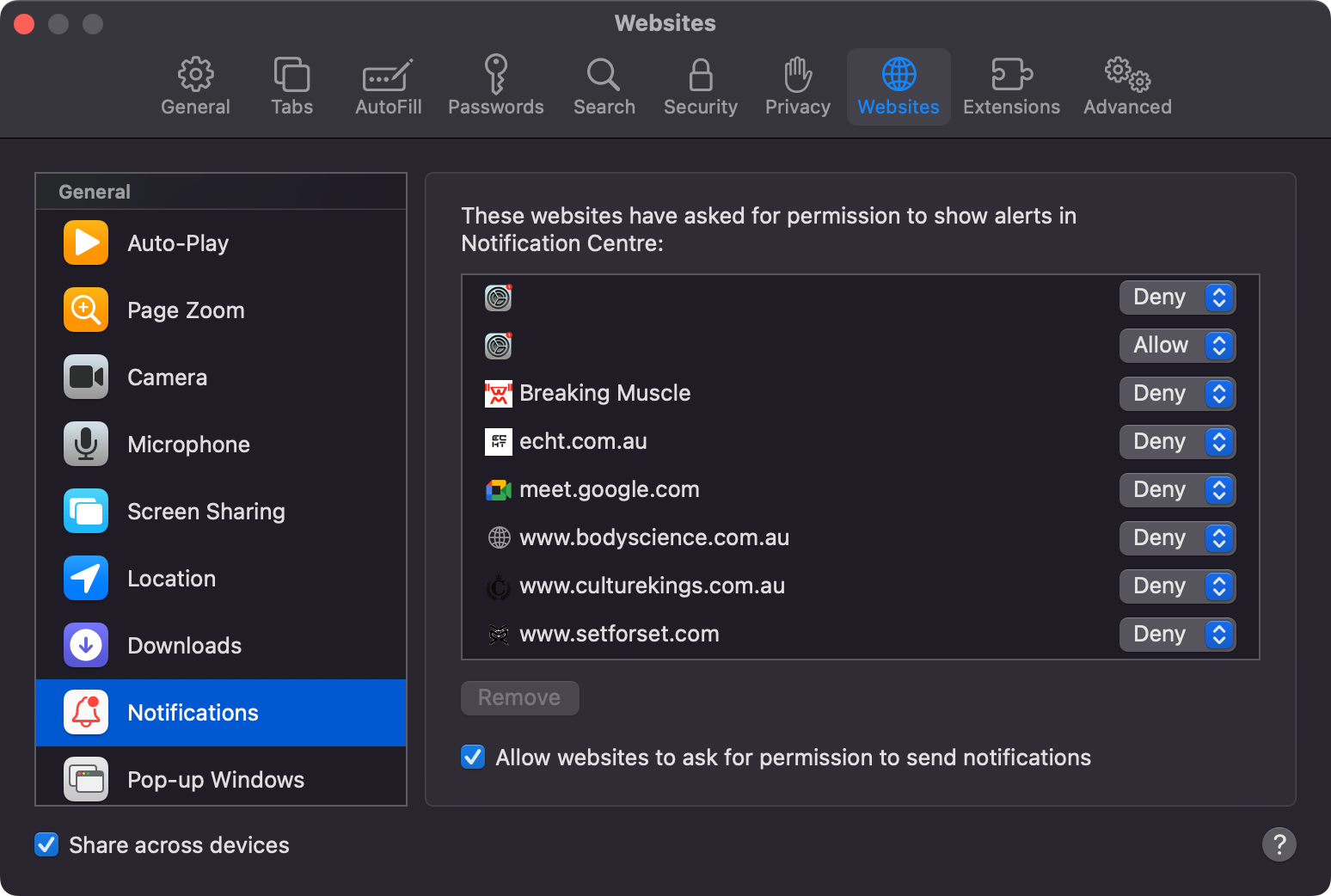Open the Tabs preferences icon
Viewport: 1331px width, 896px height.
click(291, 75)
